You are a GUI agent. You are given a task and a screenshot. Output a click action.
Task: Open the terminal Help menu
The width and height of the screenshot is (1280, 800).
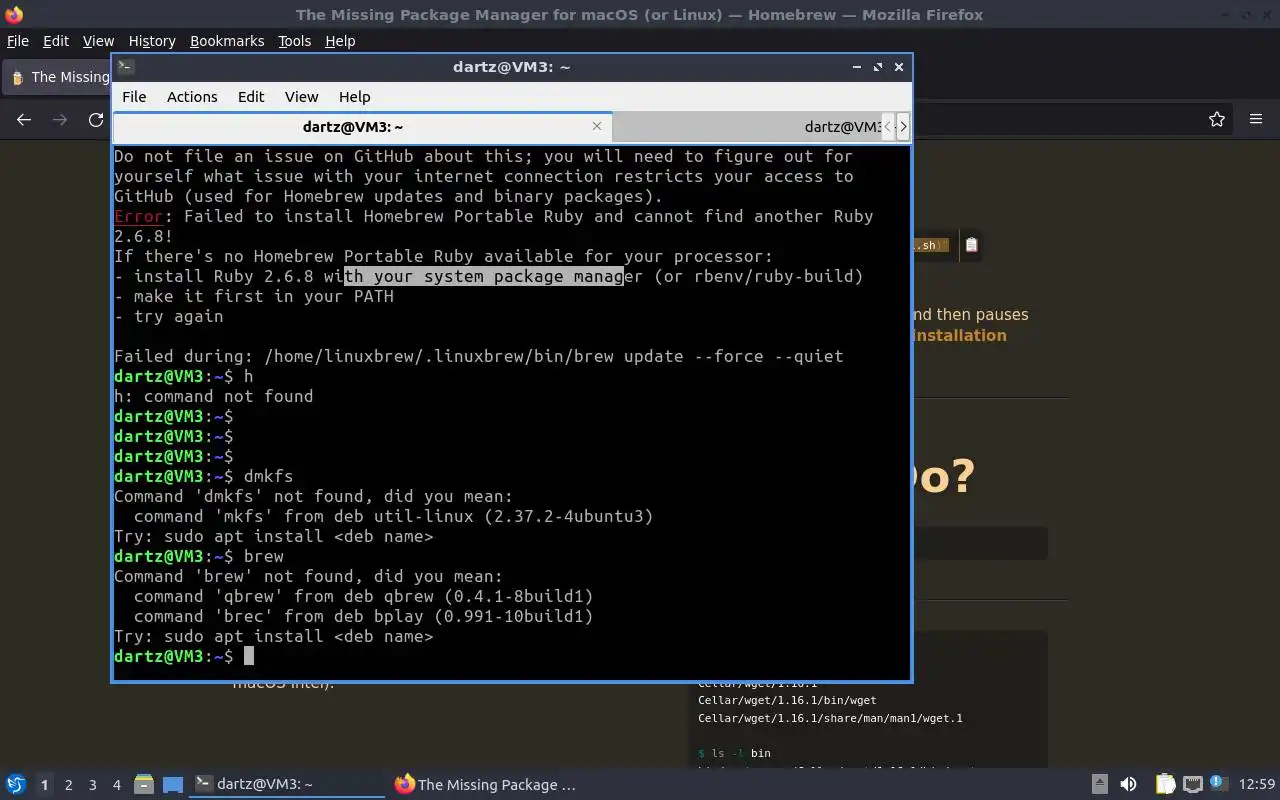[x=355, y=97]
